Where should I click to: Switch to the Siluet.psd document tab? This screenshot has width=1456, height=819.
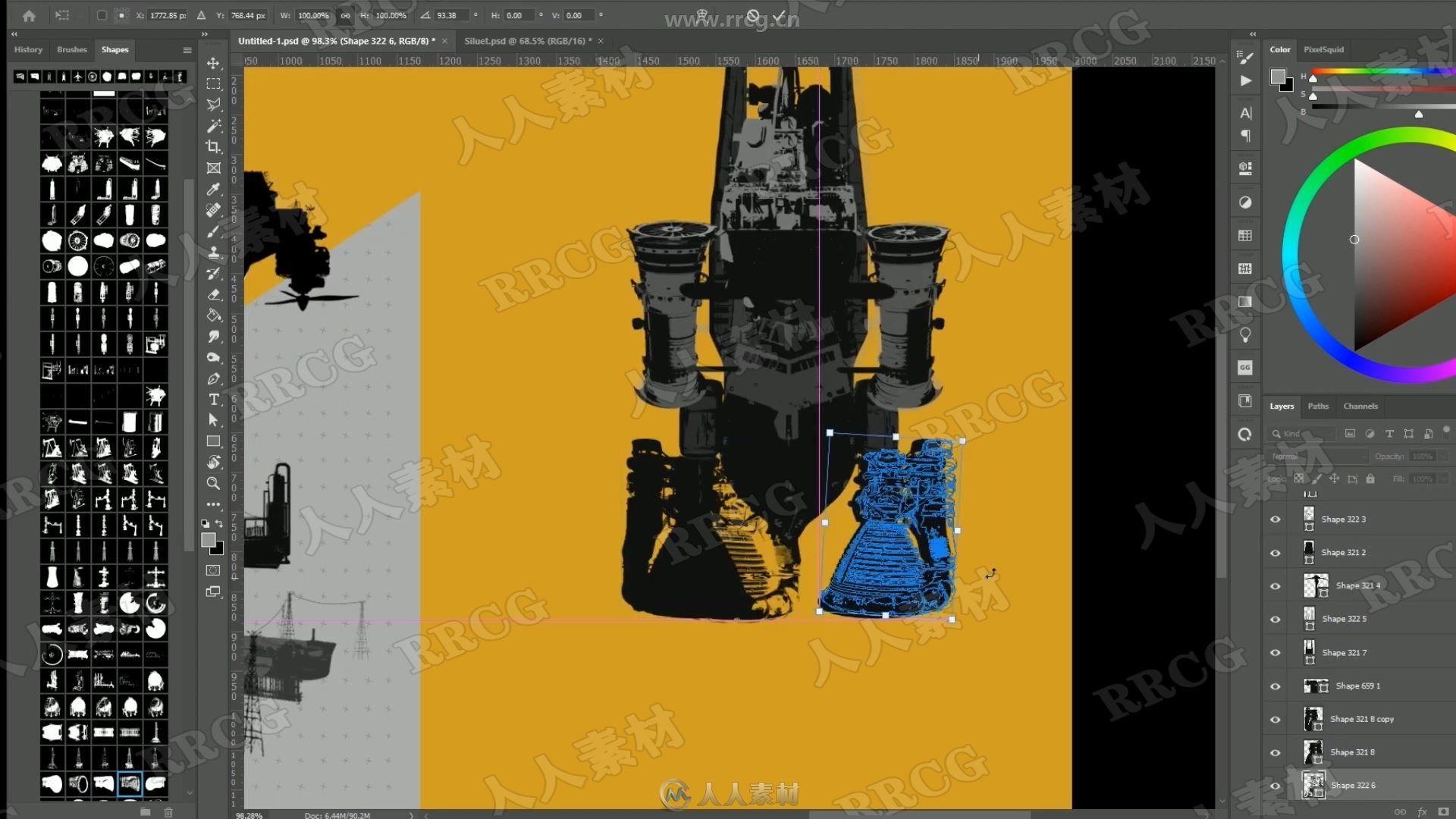pyautogui.click(x=529, y=41)
